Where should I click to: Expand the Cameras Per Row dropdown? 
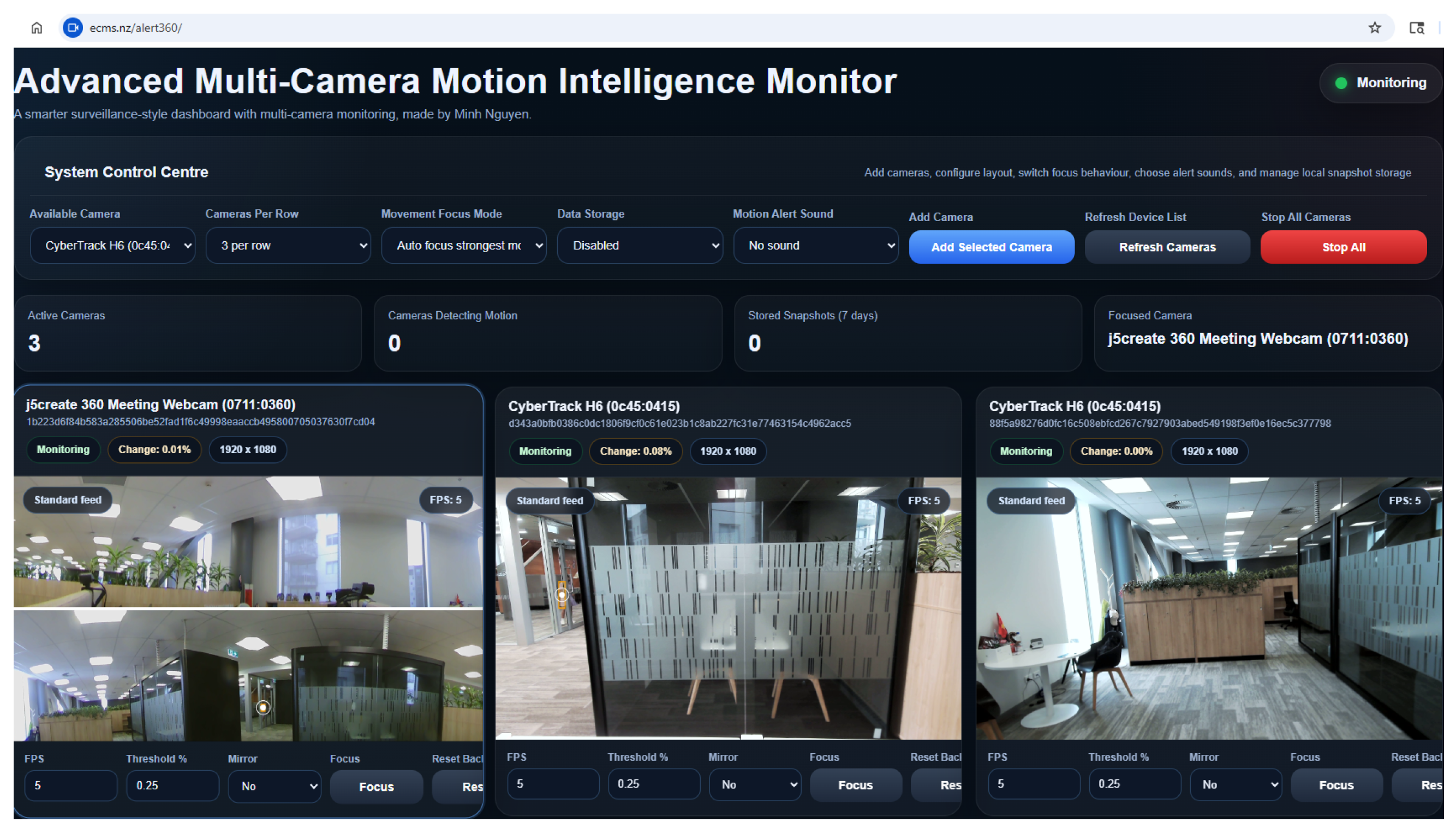point(288,246)
